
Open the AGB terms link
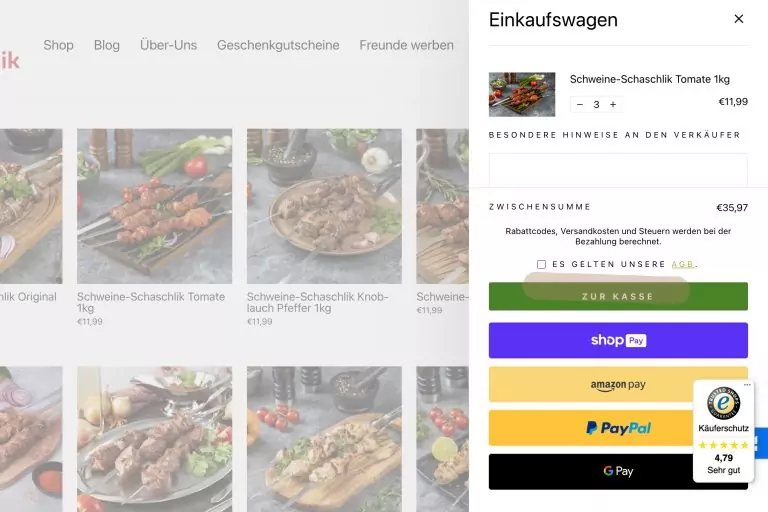683,265
